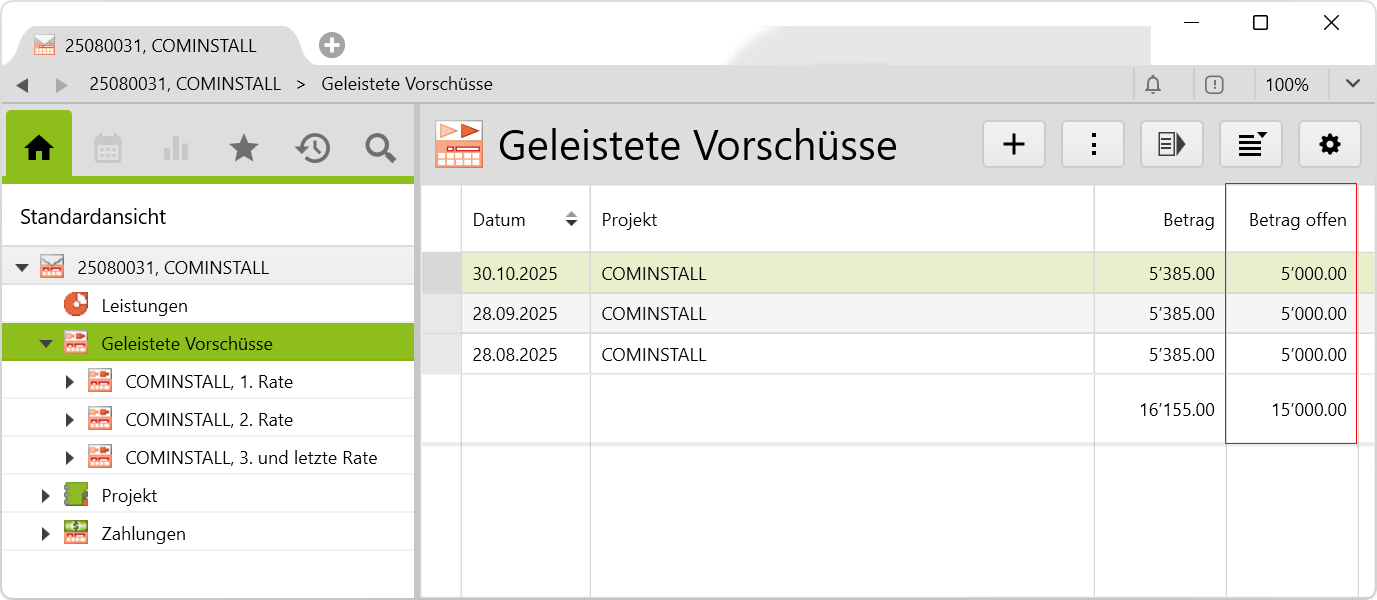Collapse the Geleistete Vorschüsse tree node
The height and width of the screenshot is (600, 1377).
tap(46, 344)
